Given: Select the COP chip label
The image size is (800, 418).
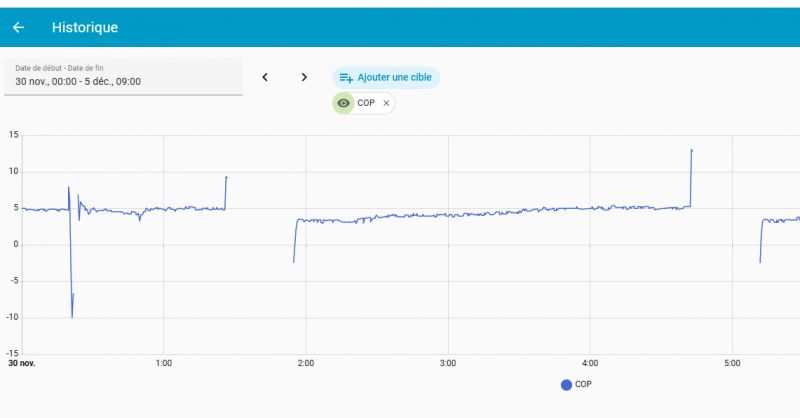Looking at the screenshot, I should point(365,103).
